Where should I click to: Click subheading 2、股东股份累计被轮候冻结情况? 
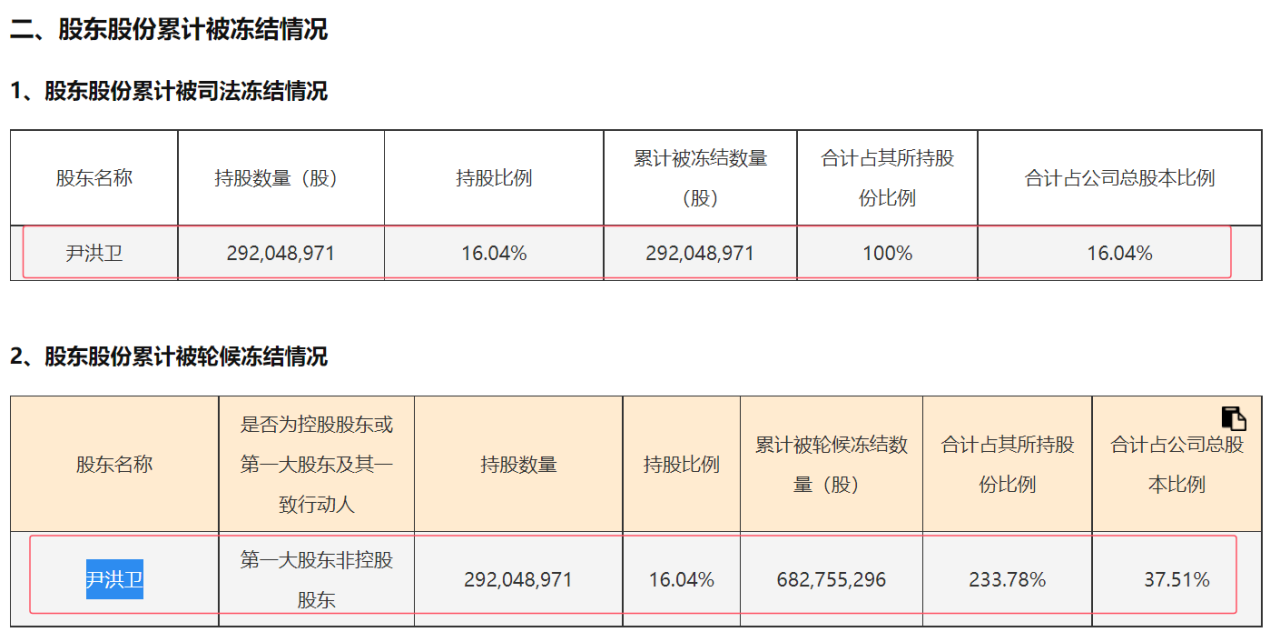169,356
